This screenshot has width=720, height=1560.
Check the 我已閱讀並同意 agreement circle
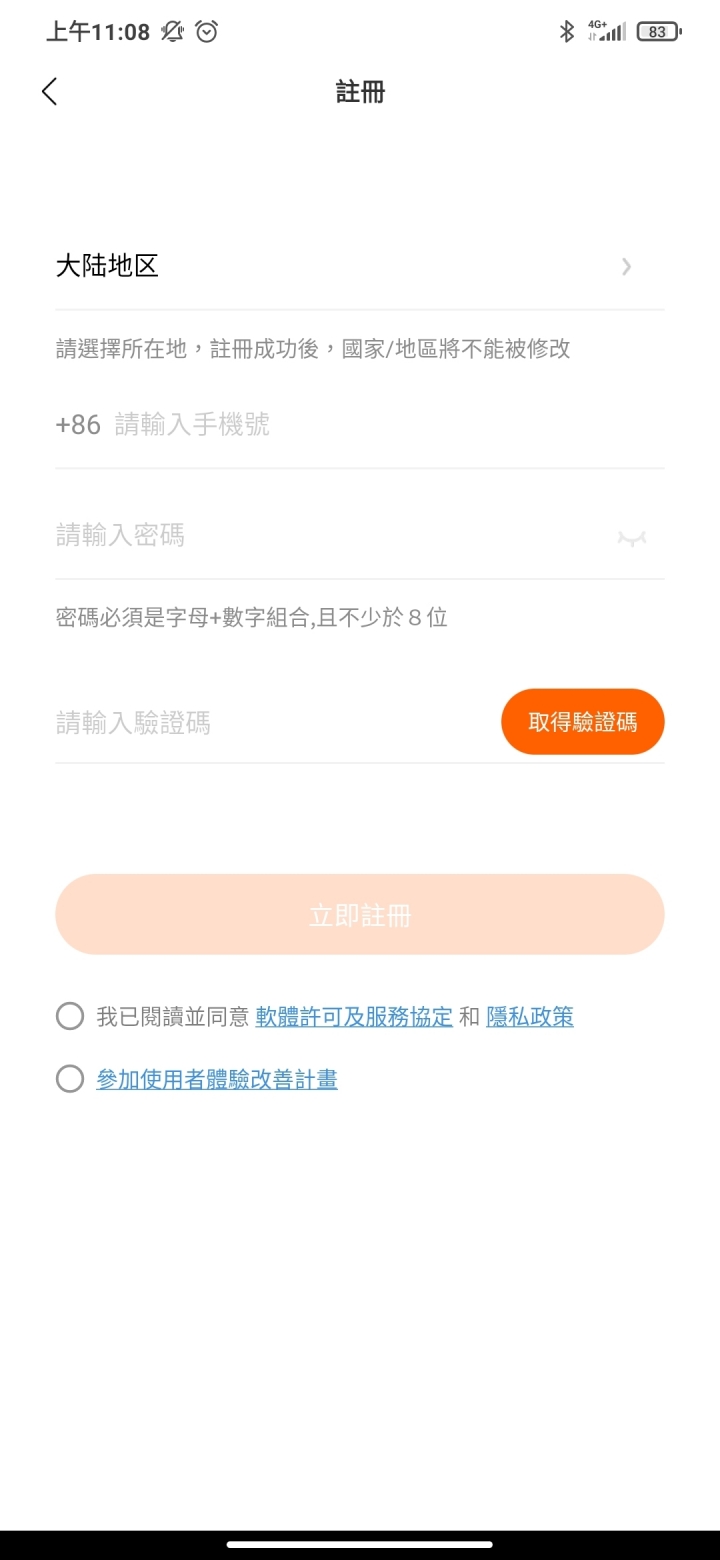(x=70, y=1017)
